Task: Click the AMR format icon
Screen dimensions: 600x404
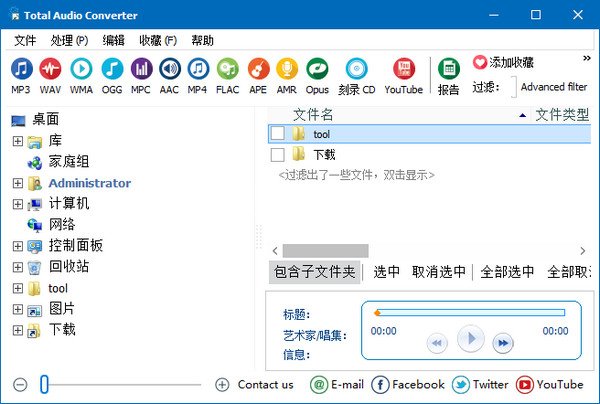Action: (287, 69)
